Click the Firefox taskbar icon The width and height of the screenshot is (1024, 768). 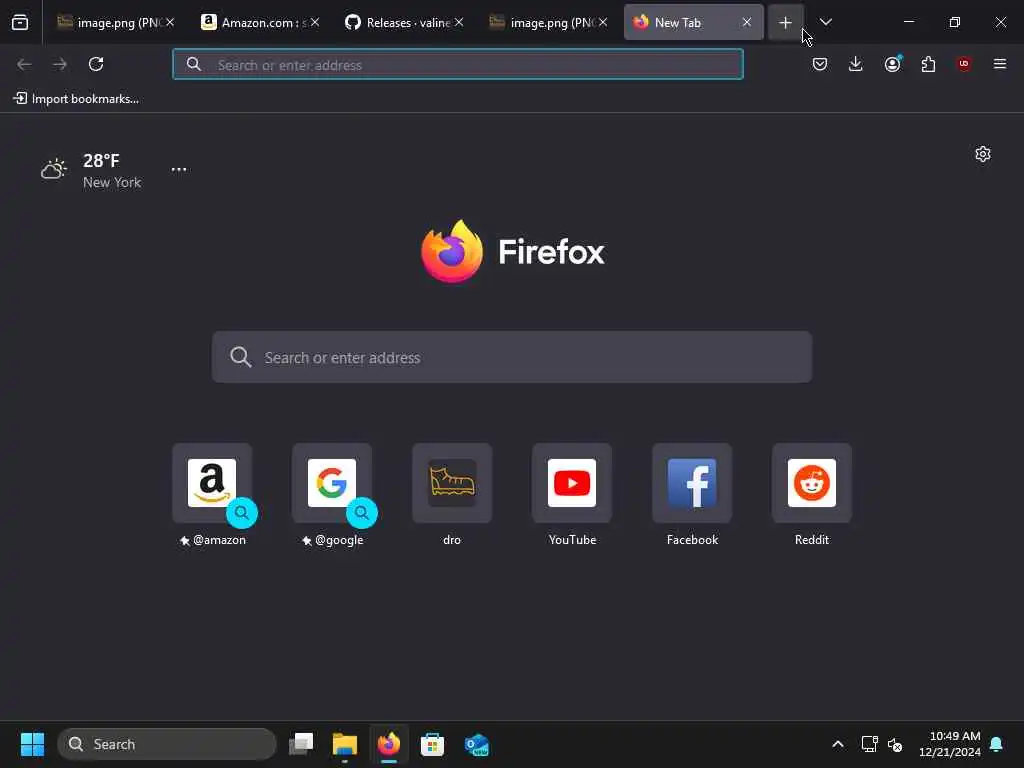(x=389, y=744)
